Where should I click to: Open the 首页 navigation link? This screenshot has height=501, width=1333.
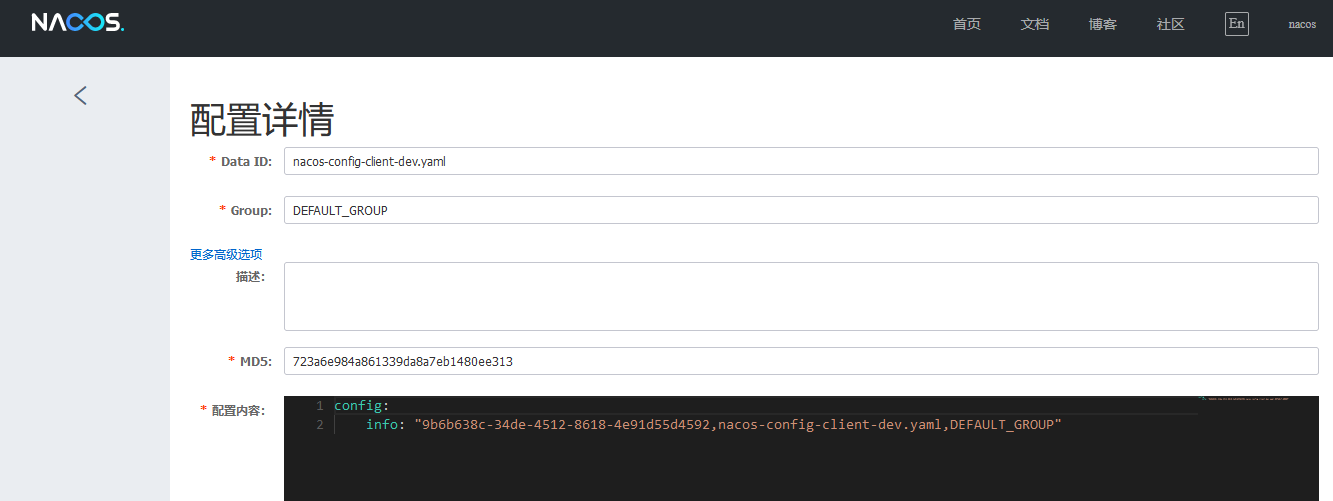tap(967, 24)
